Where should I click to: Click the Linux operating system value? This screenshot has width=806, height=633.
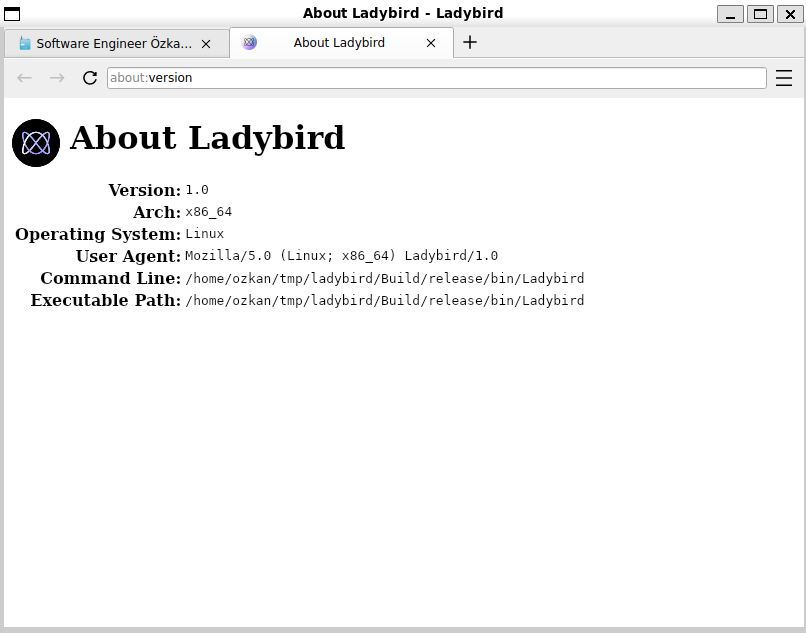[x=205, y=234]
